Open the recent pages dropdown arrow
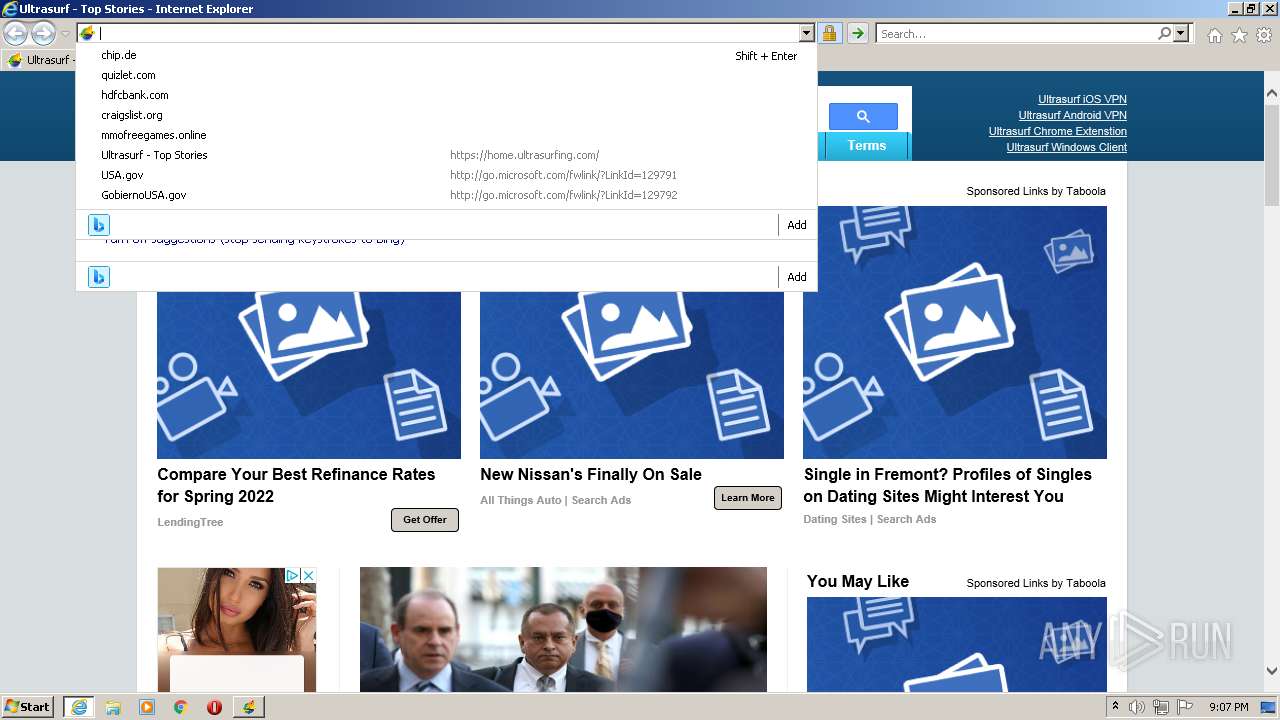This screenshot has height=720, width=1280. click(x=66, y=34)
